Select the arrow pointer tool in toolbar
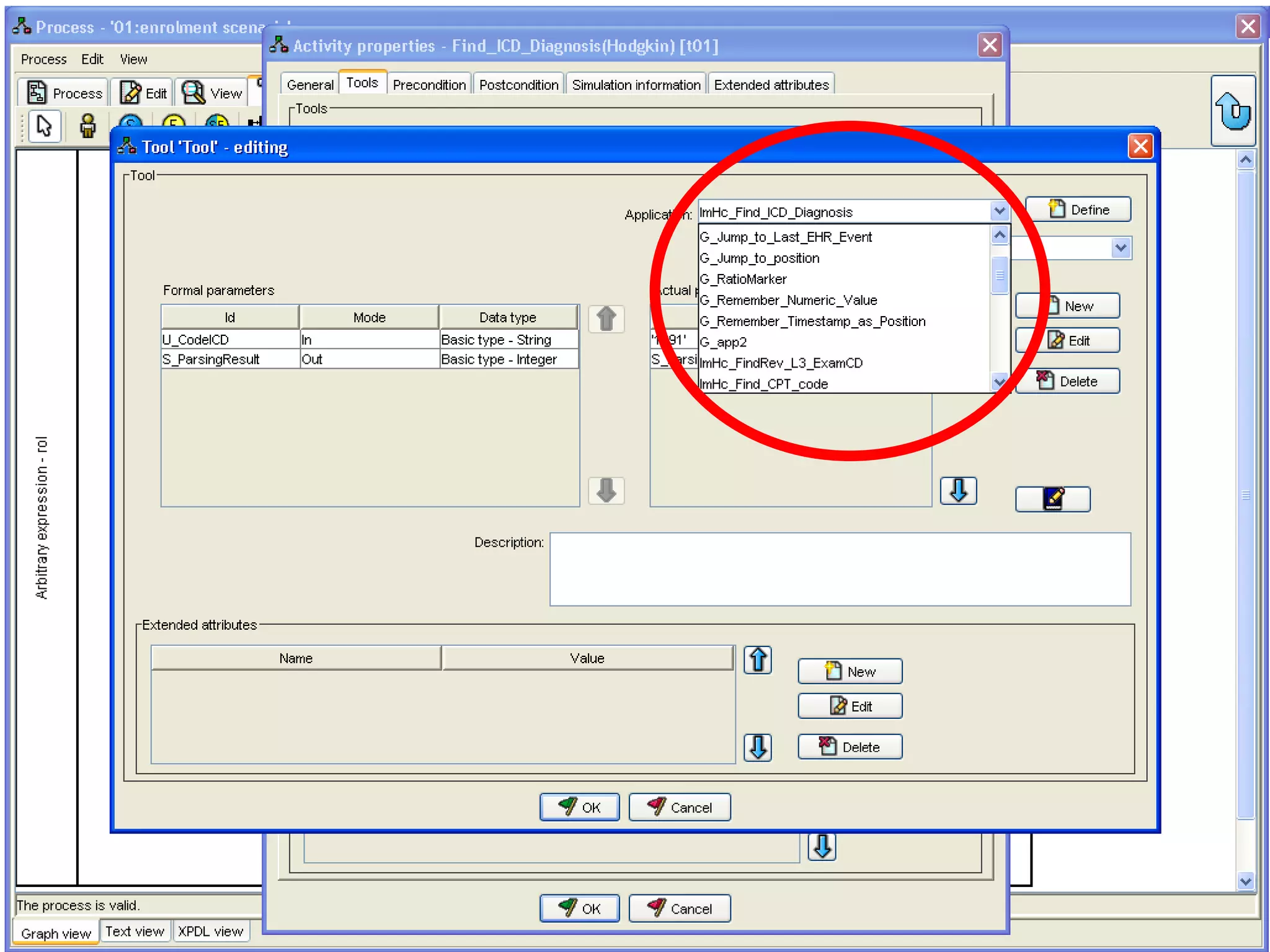This screenshot has height=952, width=1270. pyautogui.click(x=44, y=126)
